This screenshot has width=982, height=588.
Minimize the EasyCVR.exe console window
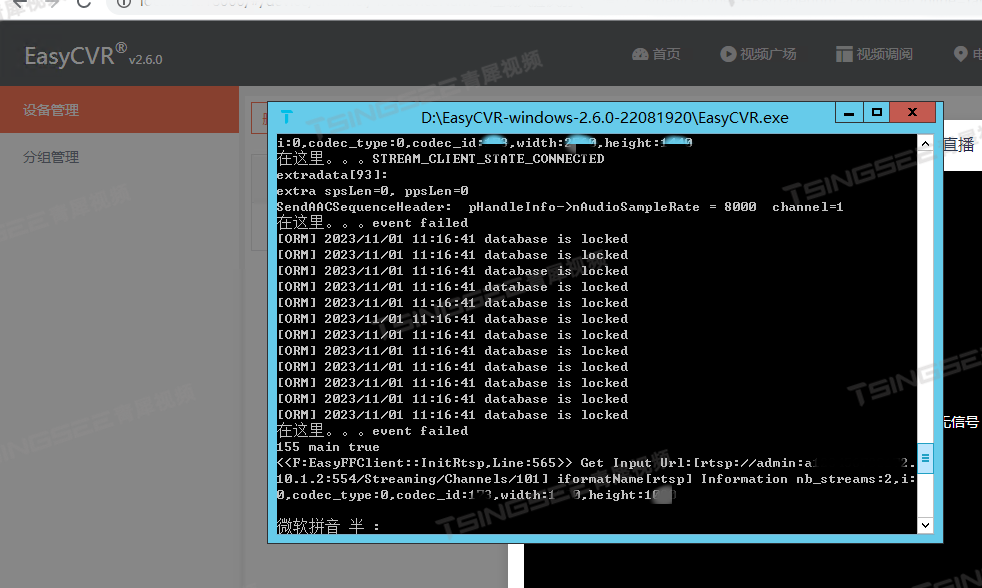(x=849, y=113)
